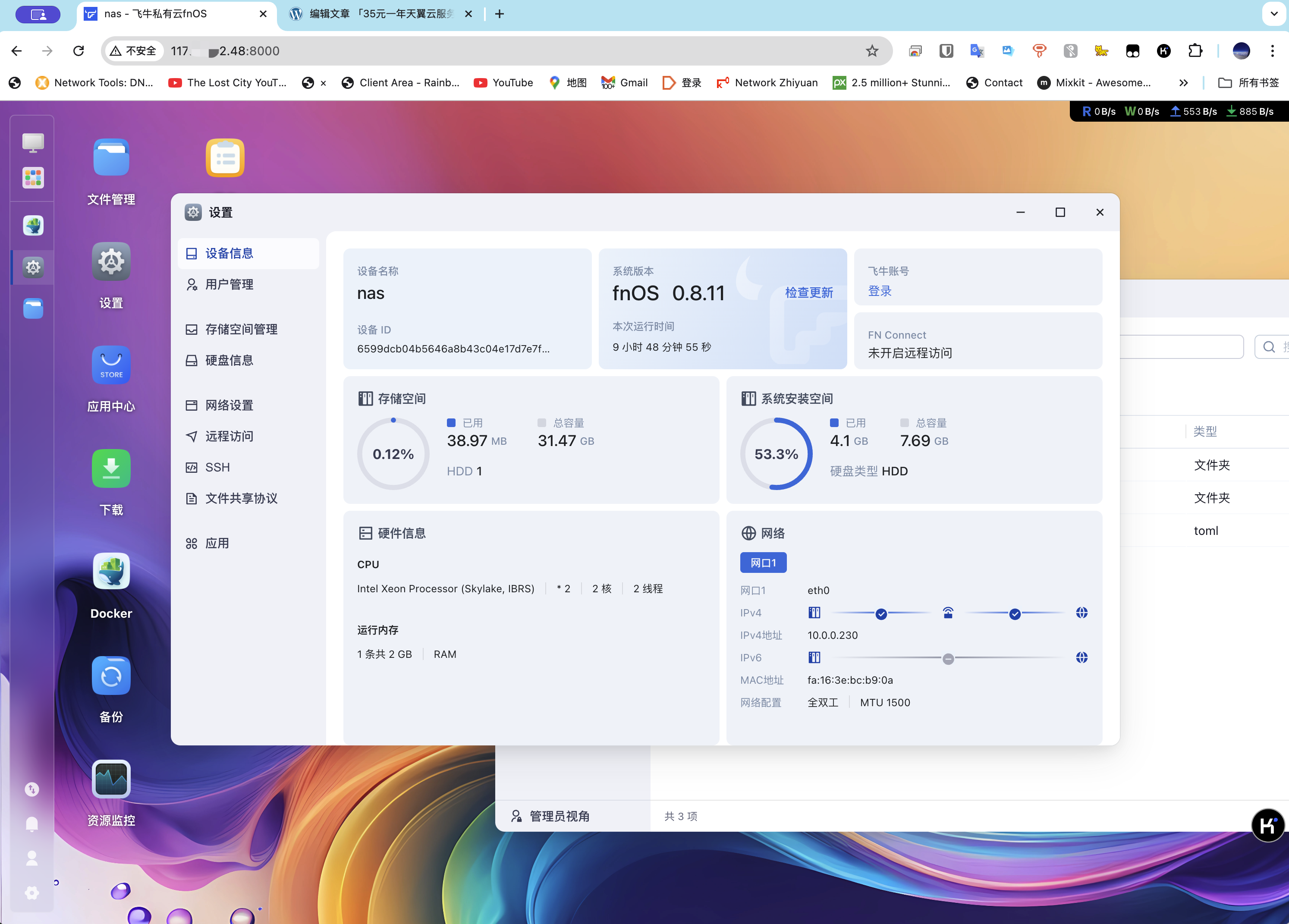Open the 所有书签 bookmarks folder
The width and height of the screenshot is (1289, 924).
(1248, 83)
